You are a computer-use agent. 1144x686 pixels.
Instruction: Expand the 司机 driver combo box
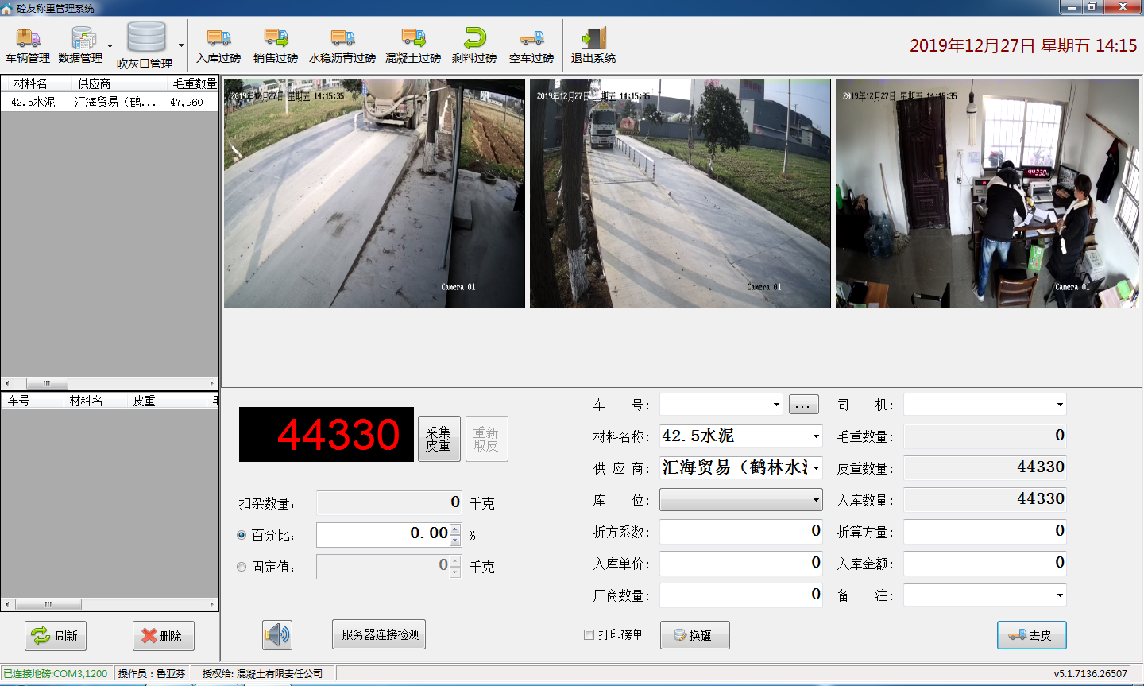(x=1059, y=404)
